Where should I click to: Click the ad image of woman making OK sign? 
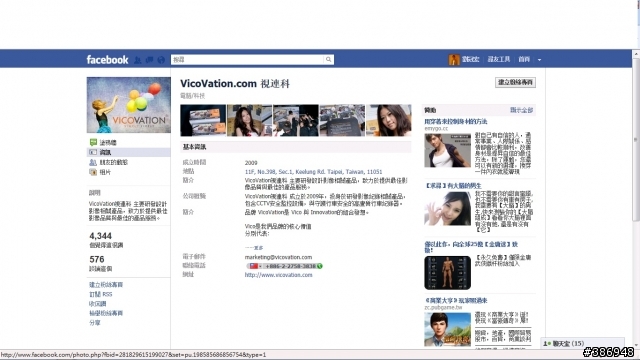pos(447,208)
